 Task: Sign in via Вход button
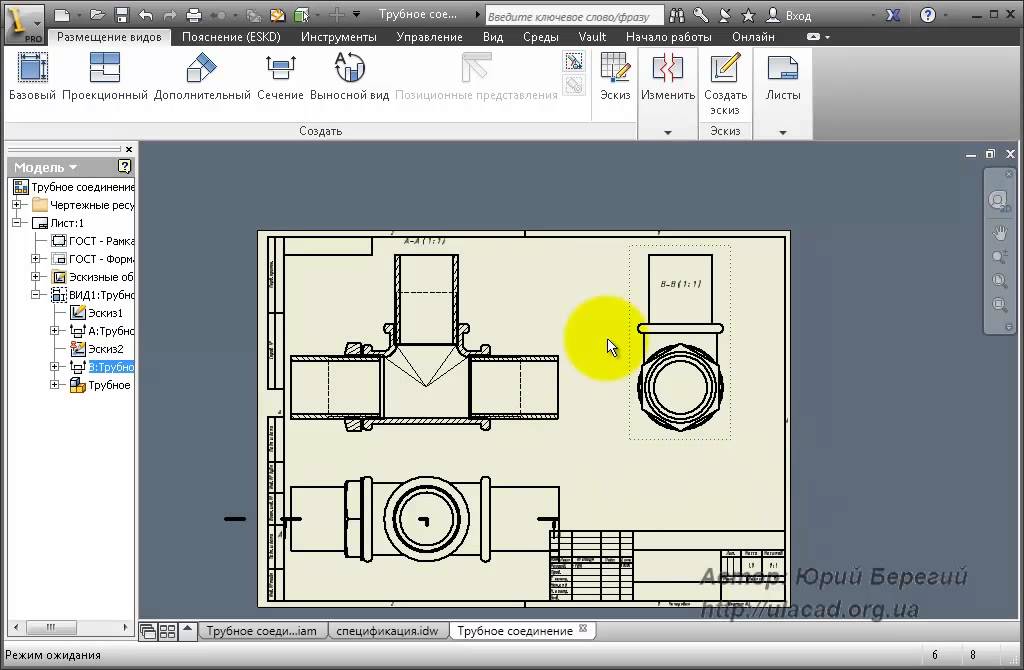789,15
